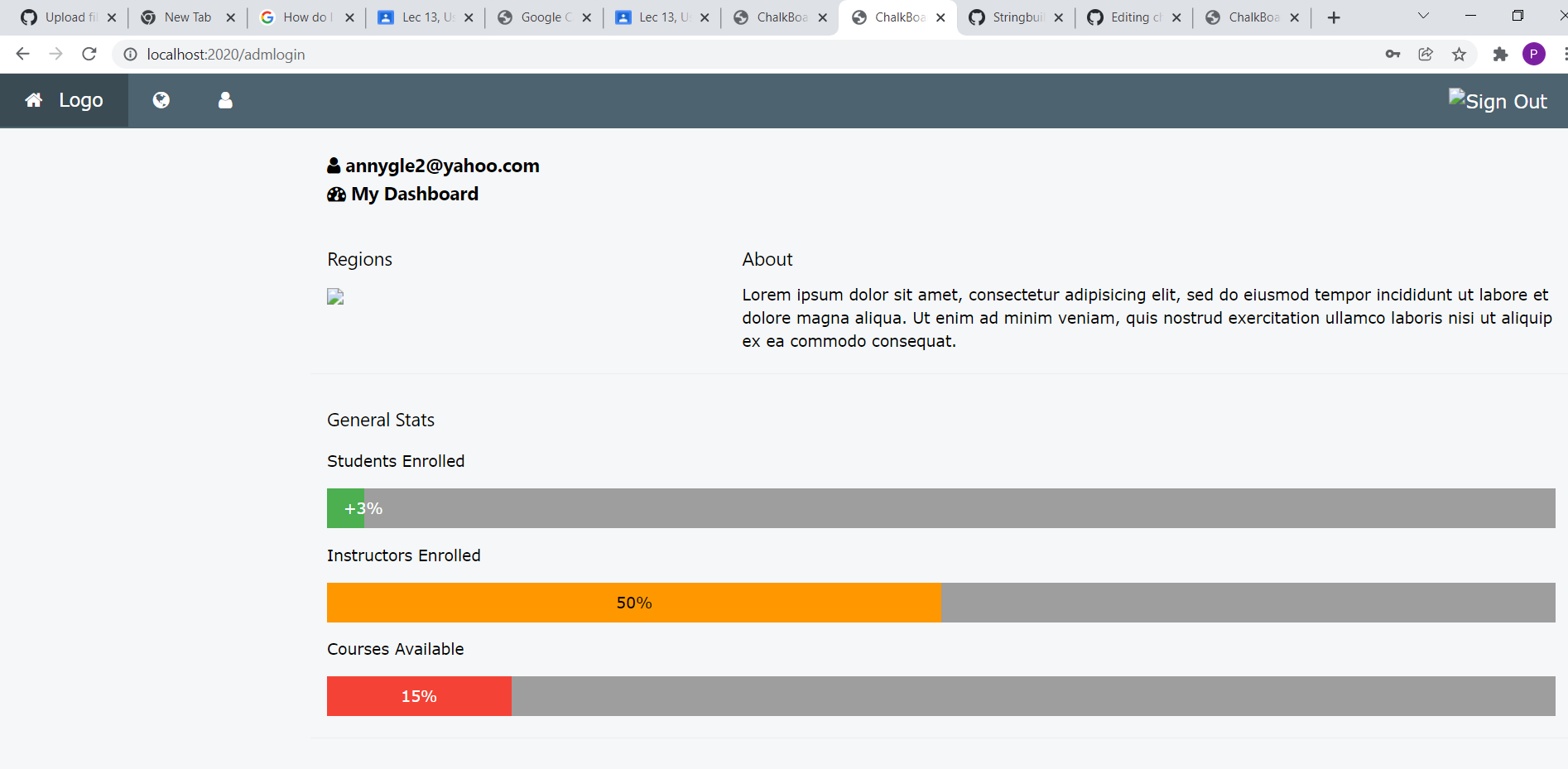Image resolution: width=1568 pixels, height=769 pixels.
Task: Switch to the Editing GitHub tab
Action: (1133, 17)
